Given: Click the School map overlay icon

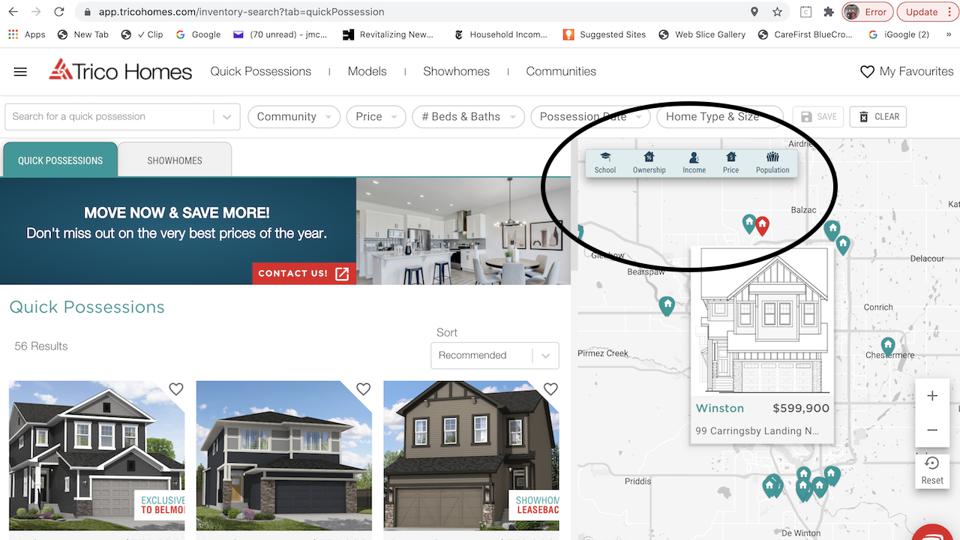Looking at the screenshot, I should pos(605,162).
